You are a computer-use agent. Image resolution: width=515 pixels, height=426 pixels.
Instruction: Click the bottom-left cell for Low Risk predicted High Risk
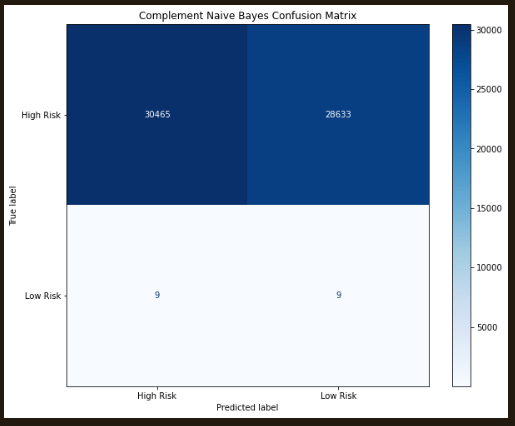click(157, 296)
